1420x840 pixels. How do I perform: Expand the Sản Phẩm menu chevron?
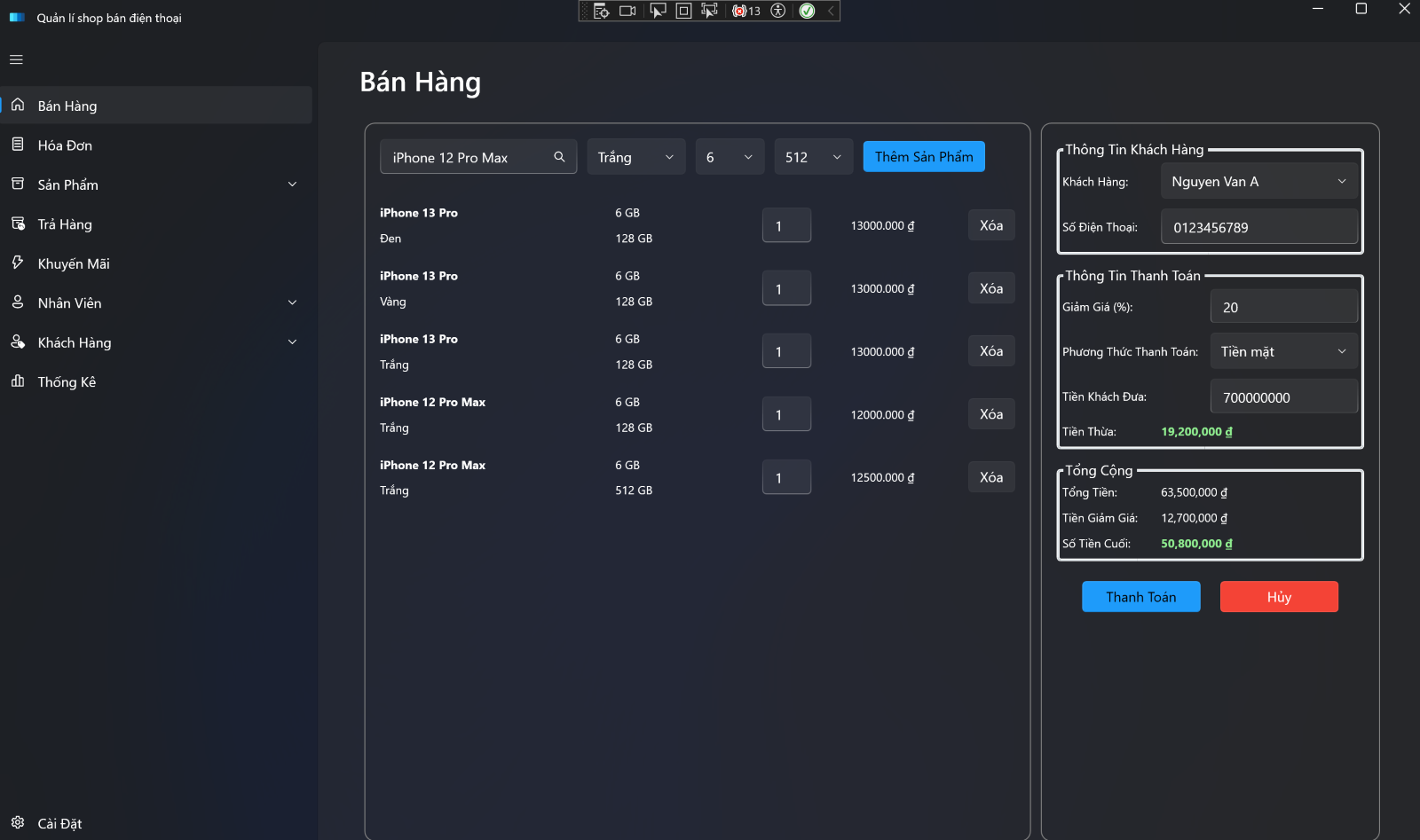click(x=292, y=184)
